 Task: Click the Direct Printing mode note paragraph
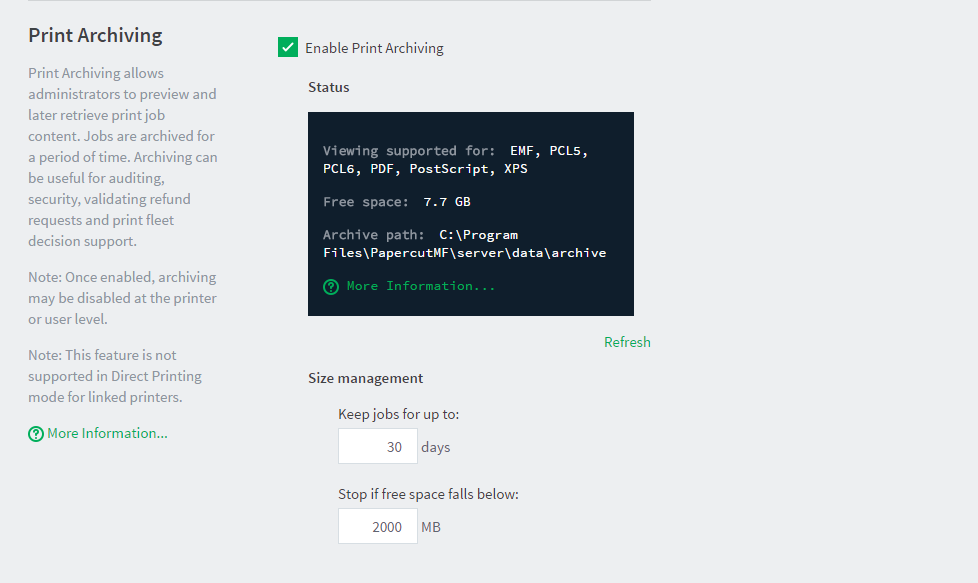coord(115,376)
